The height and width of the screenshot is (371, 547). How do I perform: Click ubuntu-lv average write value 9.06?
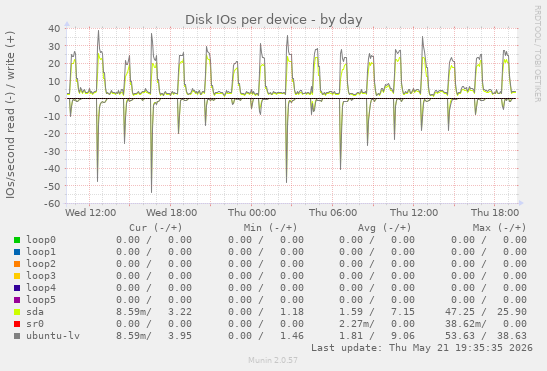(403, 336)
